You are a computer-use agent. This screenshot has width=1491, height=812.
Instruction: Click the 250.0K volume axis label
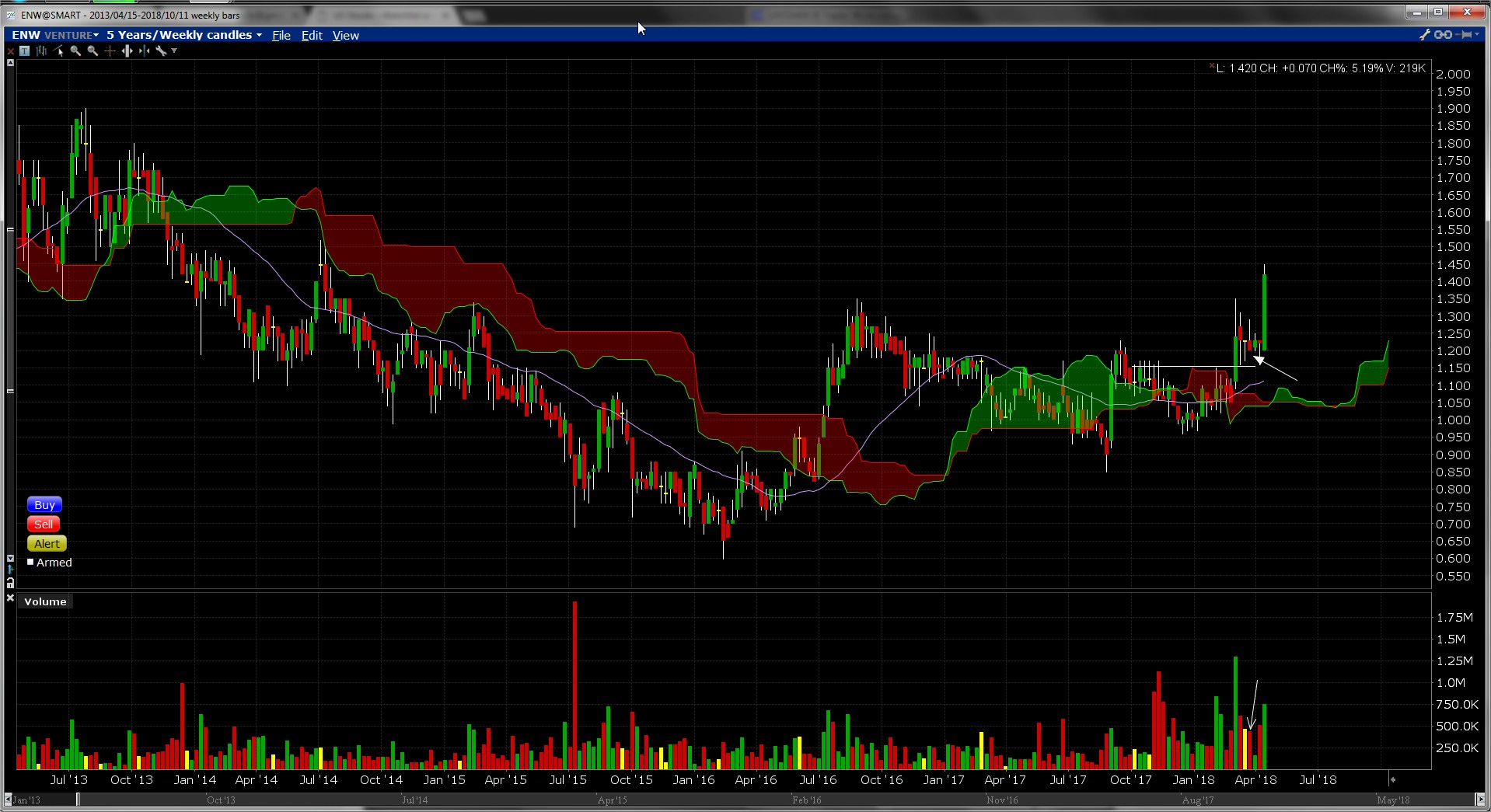click(1458, 748)
